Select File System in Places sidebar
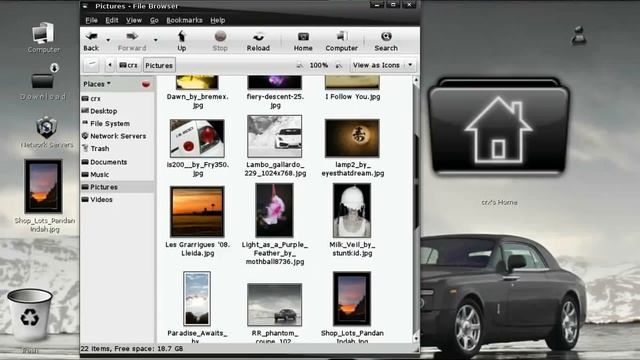Viewport: 640px width, 360px height. (118, 124)
